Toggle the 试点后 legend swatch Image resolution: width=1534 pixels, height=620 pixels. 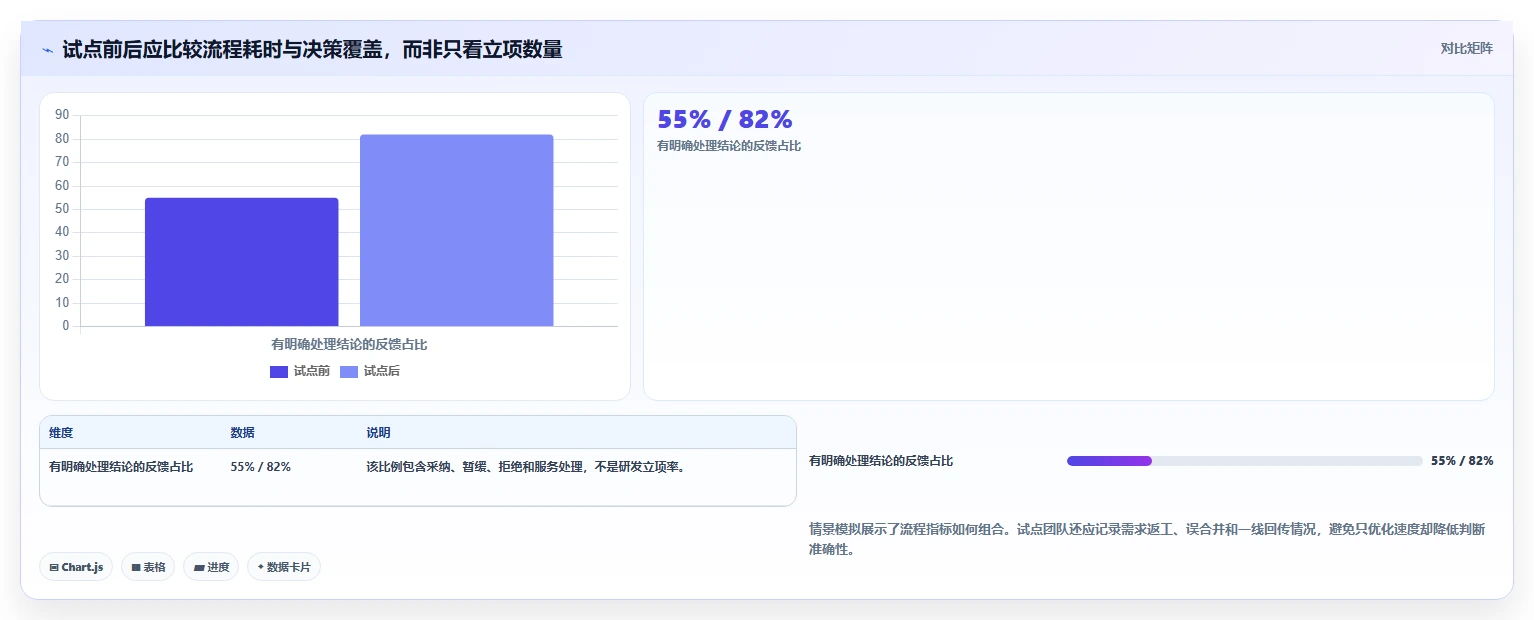coord(349,372)
